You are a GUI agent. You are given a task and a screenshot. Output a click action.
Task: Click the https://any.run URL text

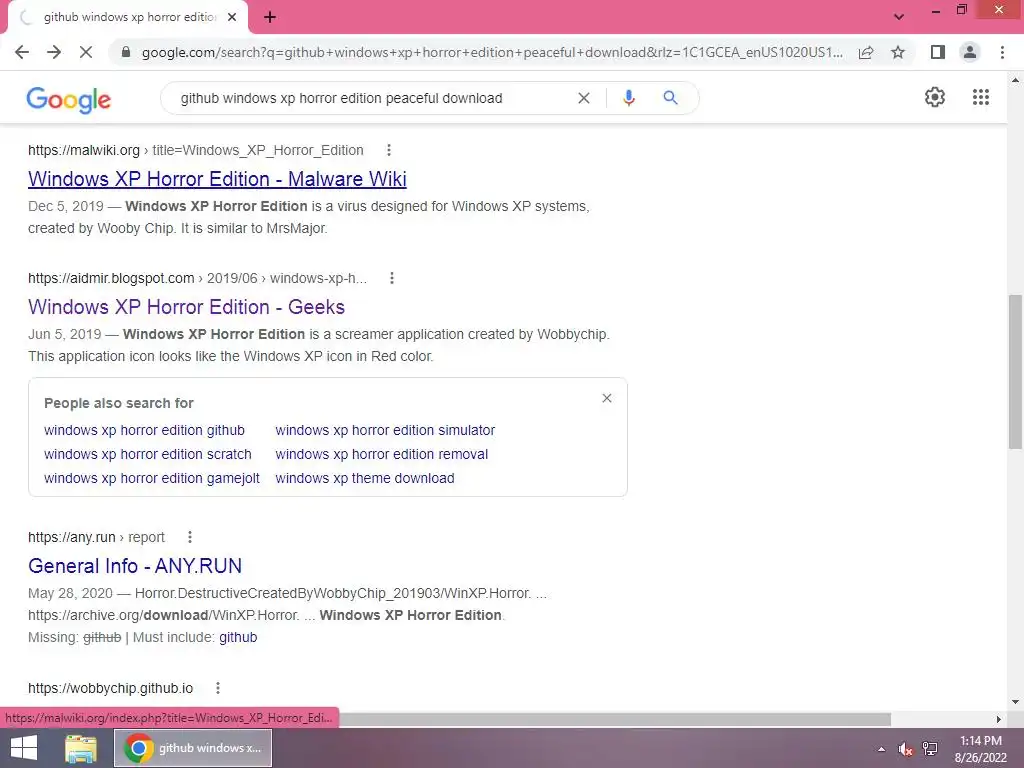[x=72, y=537]
